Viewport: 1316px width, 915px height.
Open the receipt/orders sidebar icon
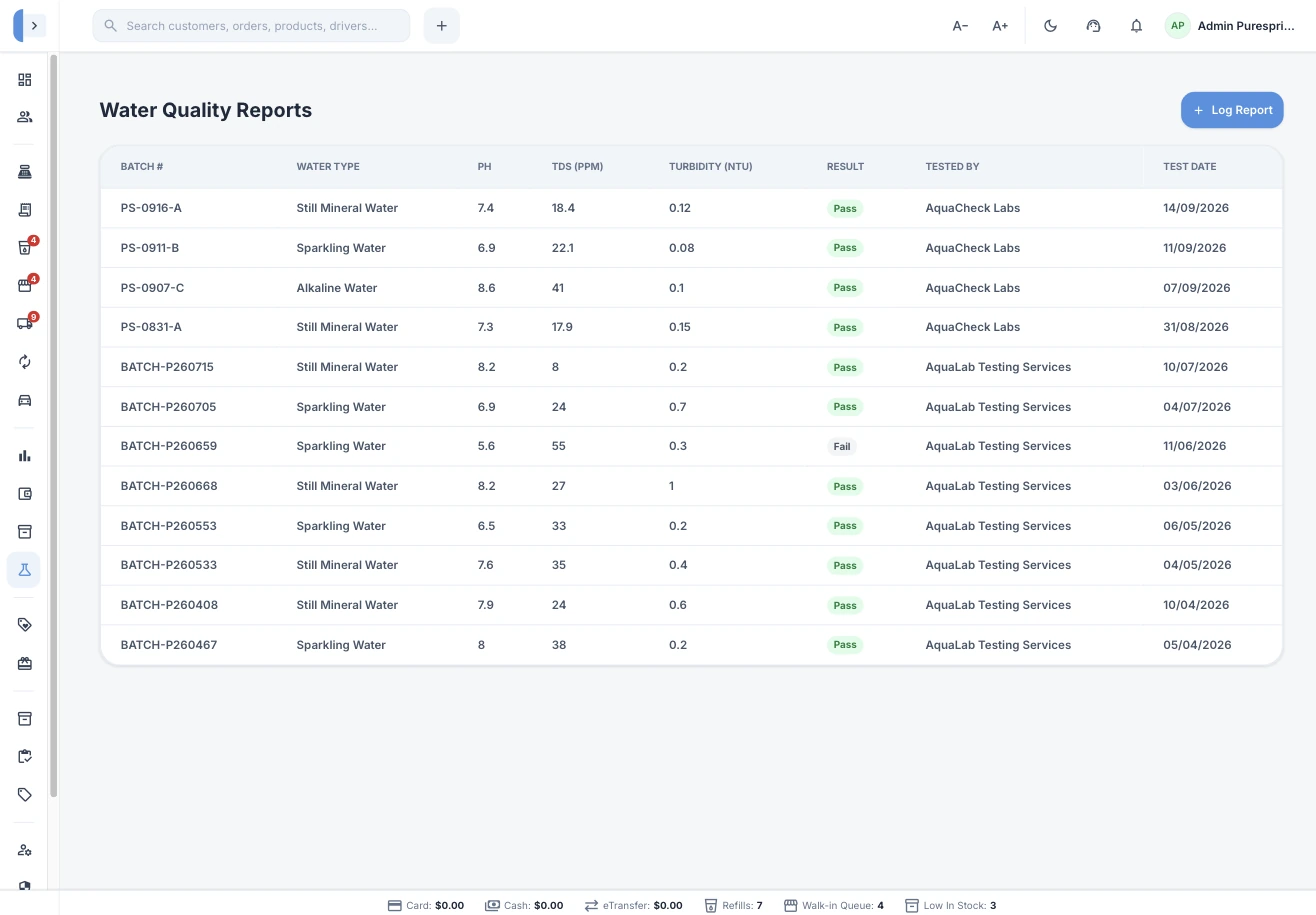24,210
